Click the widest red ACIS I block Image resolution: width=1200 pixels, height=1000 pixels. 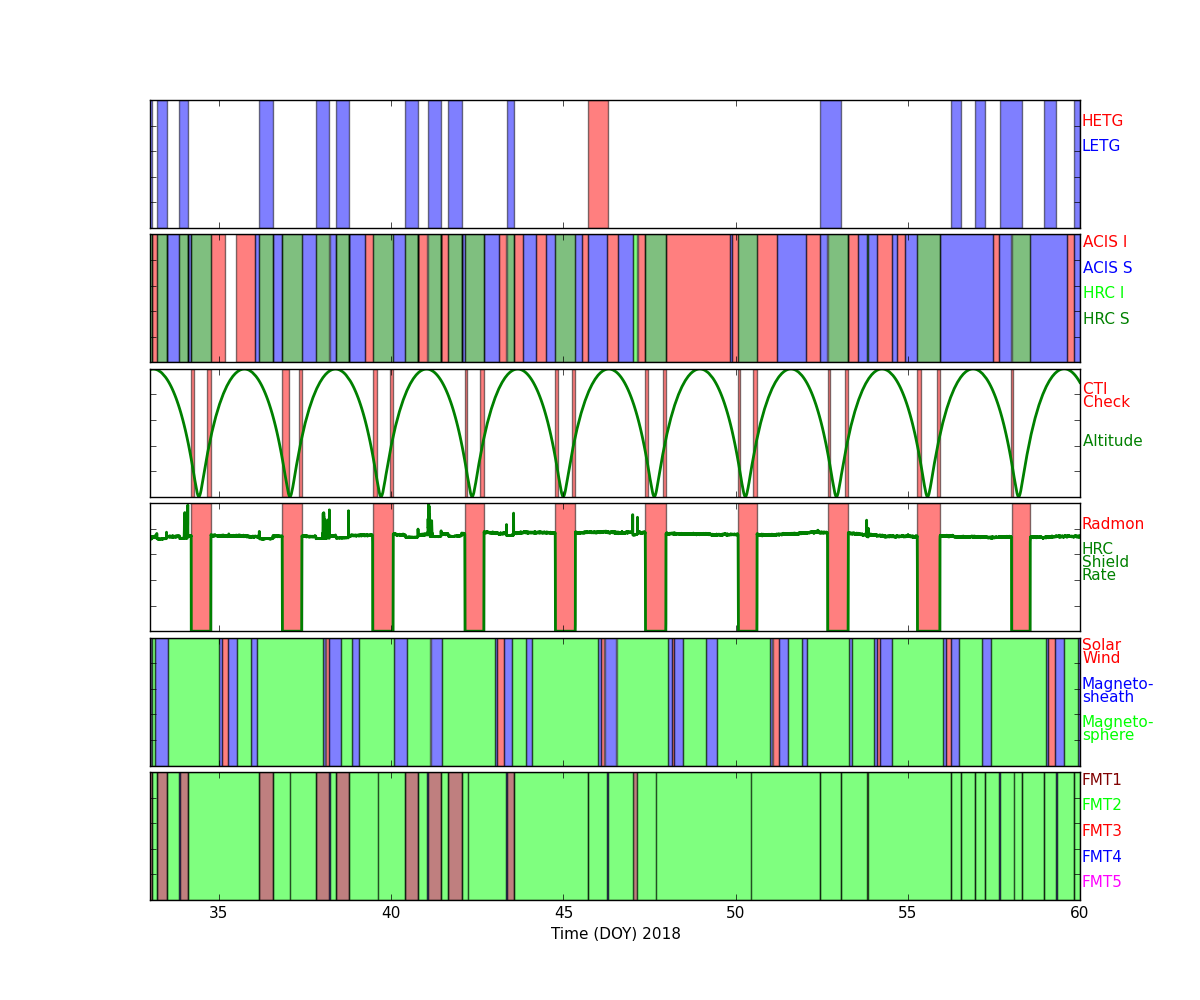pos(698,298)
